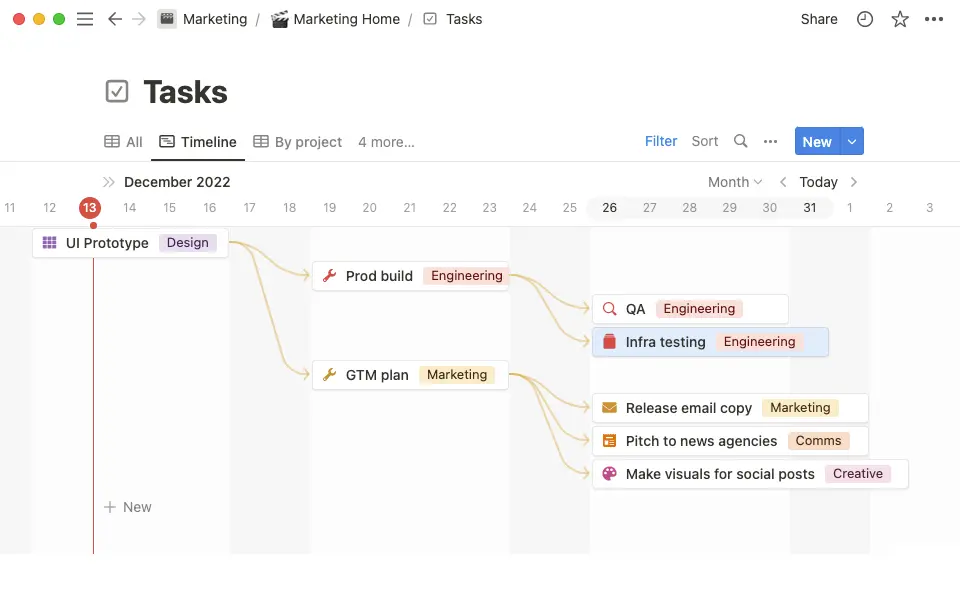Favorite the Tasks page with the star icon
Viewport: 960px width, 600px height.
click(x=899, y=18)
